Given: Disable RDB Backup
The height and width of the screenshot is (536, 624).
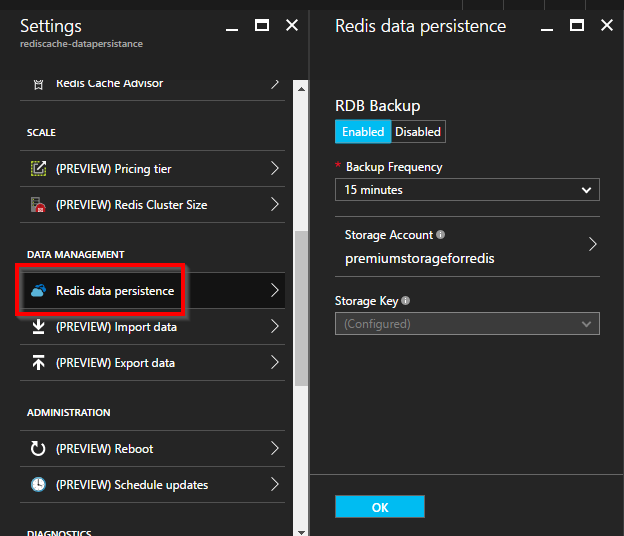Looking at the screenshot, I should 417,132.
